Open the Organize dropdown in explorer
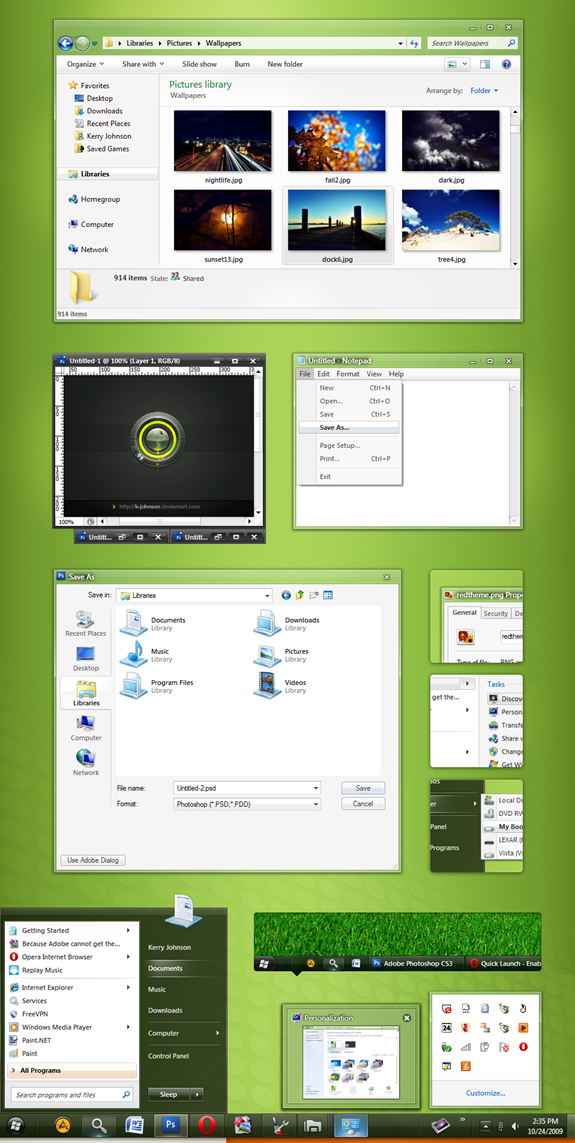Viewport: 575px width, 1143px height. coord(86,64)
